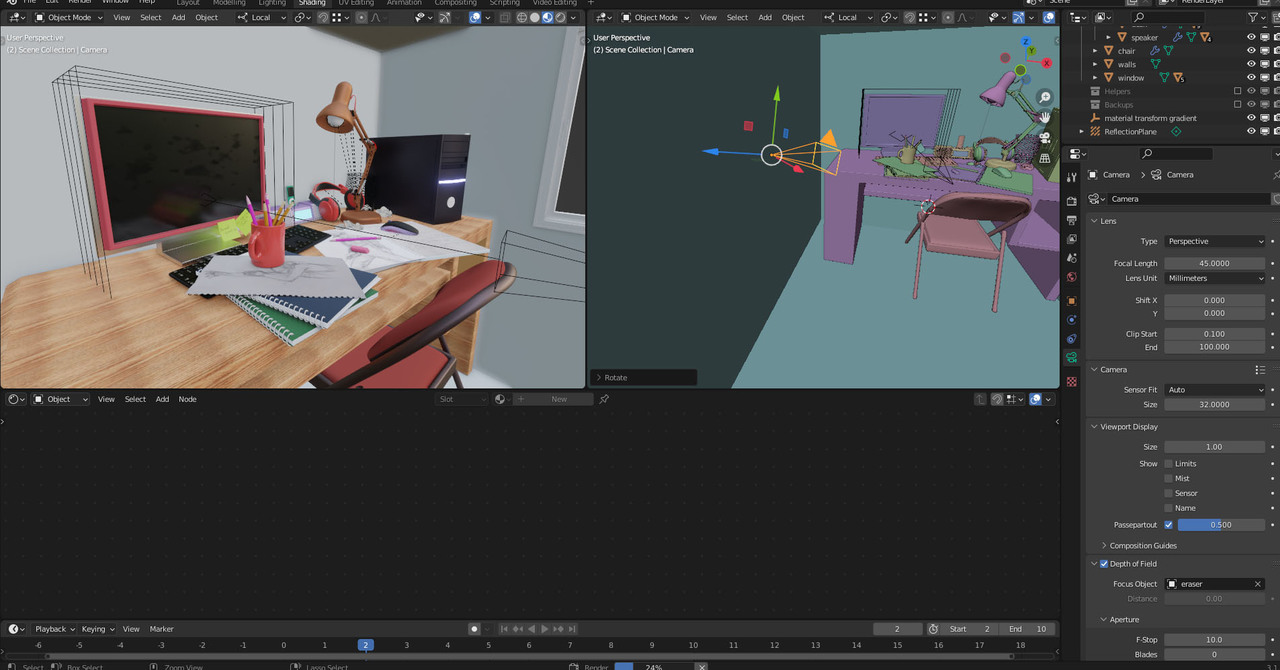Switch to the UV Editing workspace tab
The image size is (1280, 670).
click(356, 3)
